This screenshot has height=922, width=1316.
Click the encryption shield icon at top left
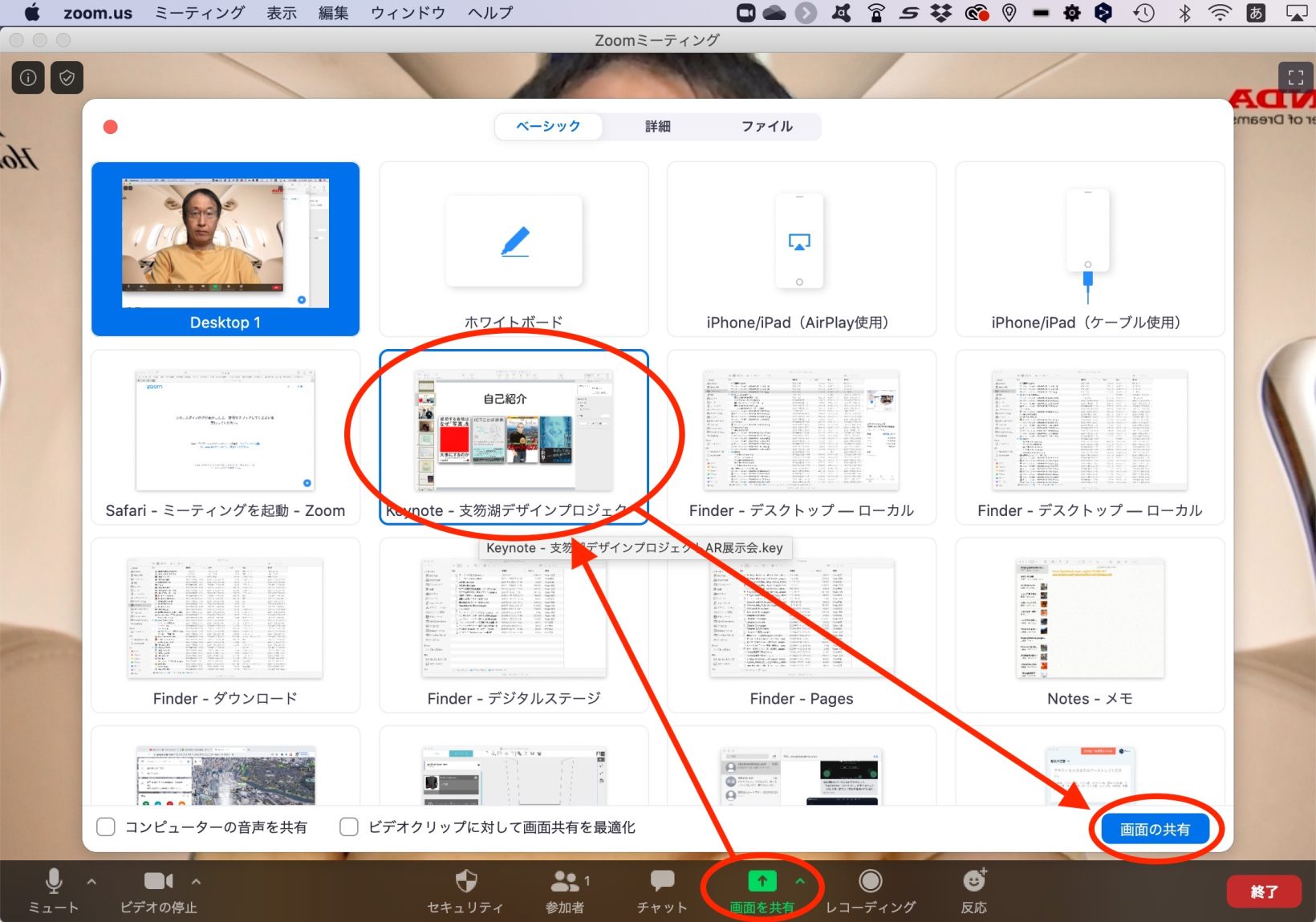coord(67,78)
